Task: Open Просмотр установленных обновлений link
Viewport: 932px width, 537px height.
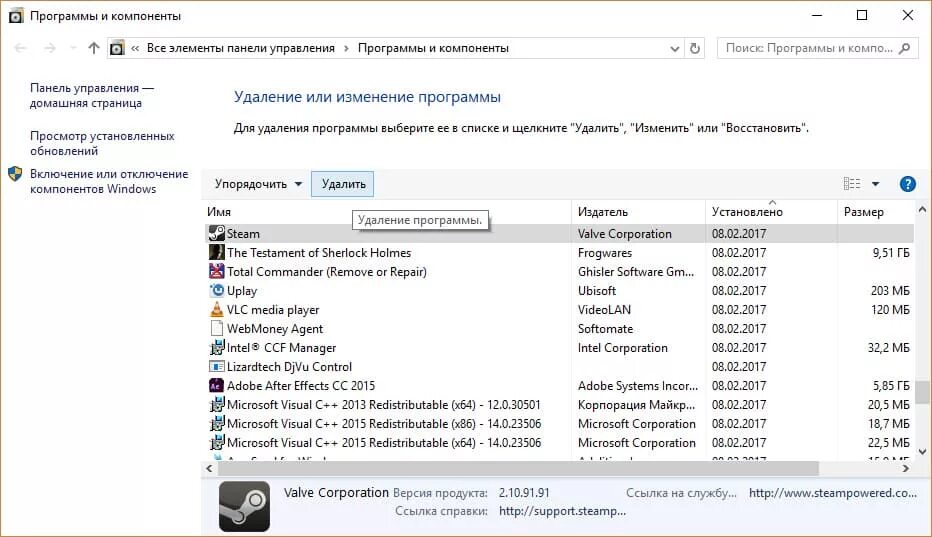Action: click(x=102, y=143)
